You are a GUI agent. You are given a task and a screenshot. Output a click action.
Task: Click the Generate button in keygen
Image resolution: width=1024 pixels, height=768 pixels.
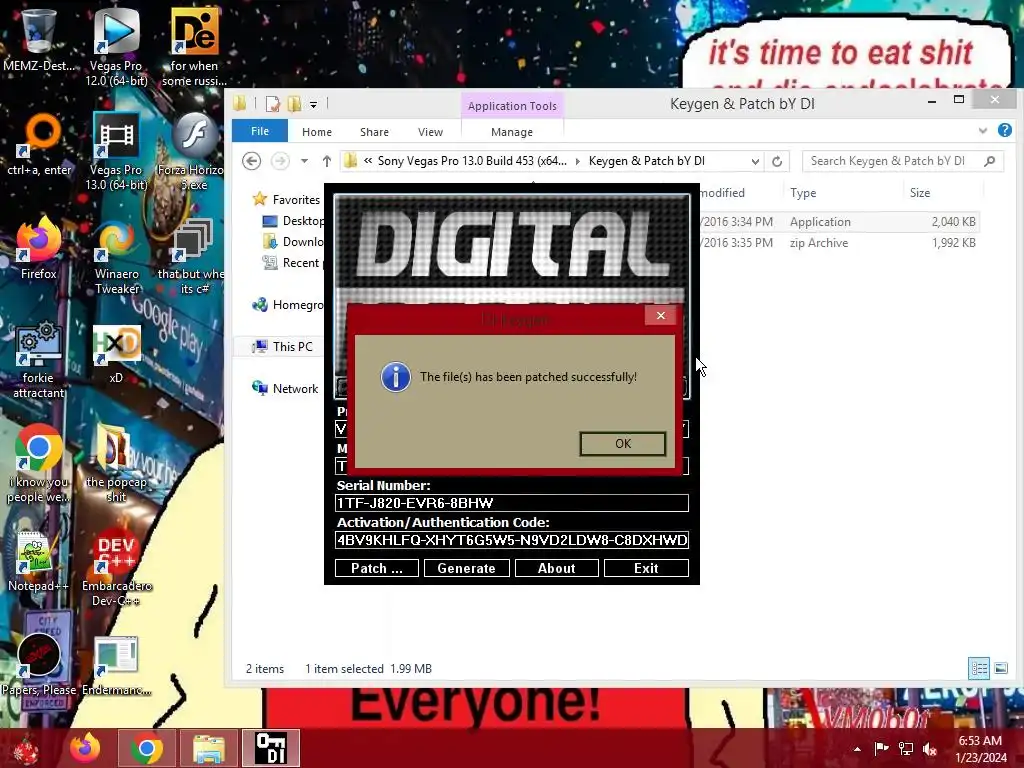[x=466, y=568]
